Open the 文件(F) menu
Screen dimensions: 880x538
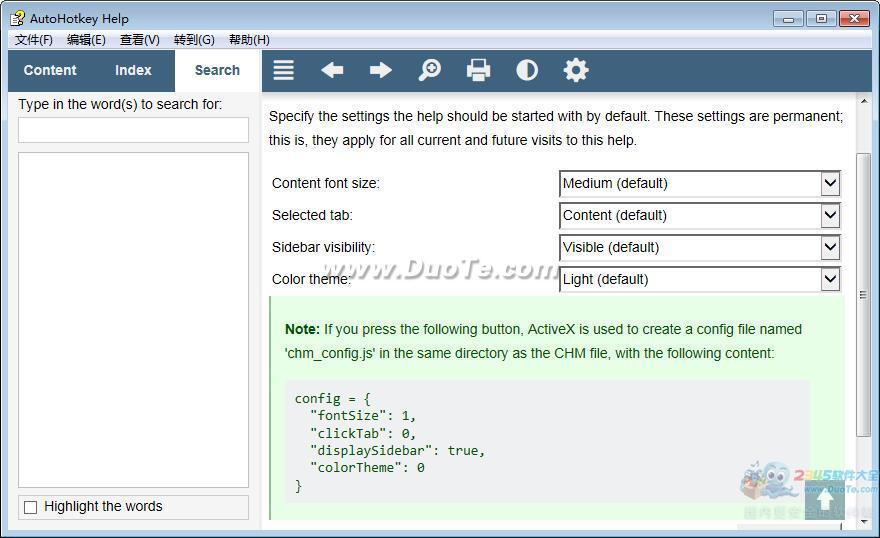point(34,40)
